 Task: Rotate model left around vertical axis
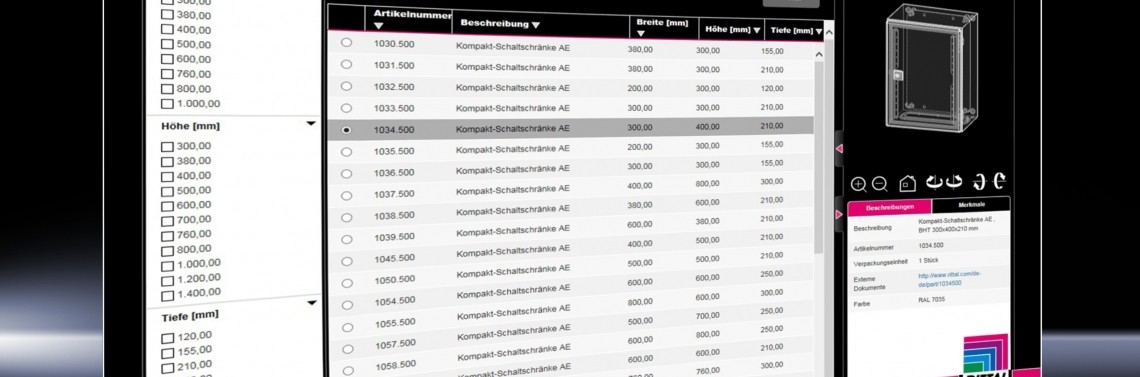click(x=934, y=182)
